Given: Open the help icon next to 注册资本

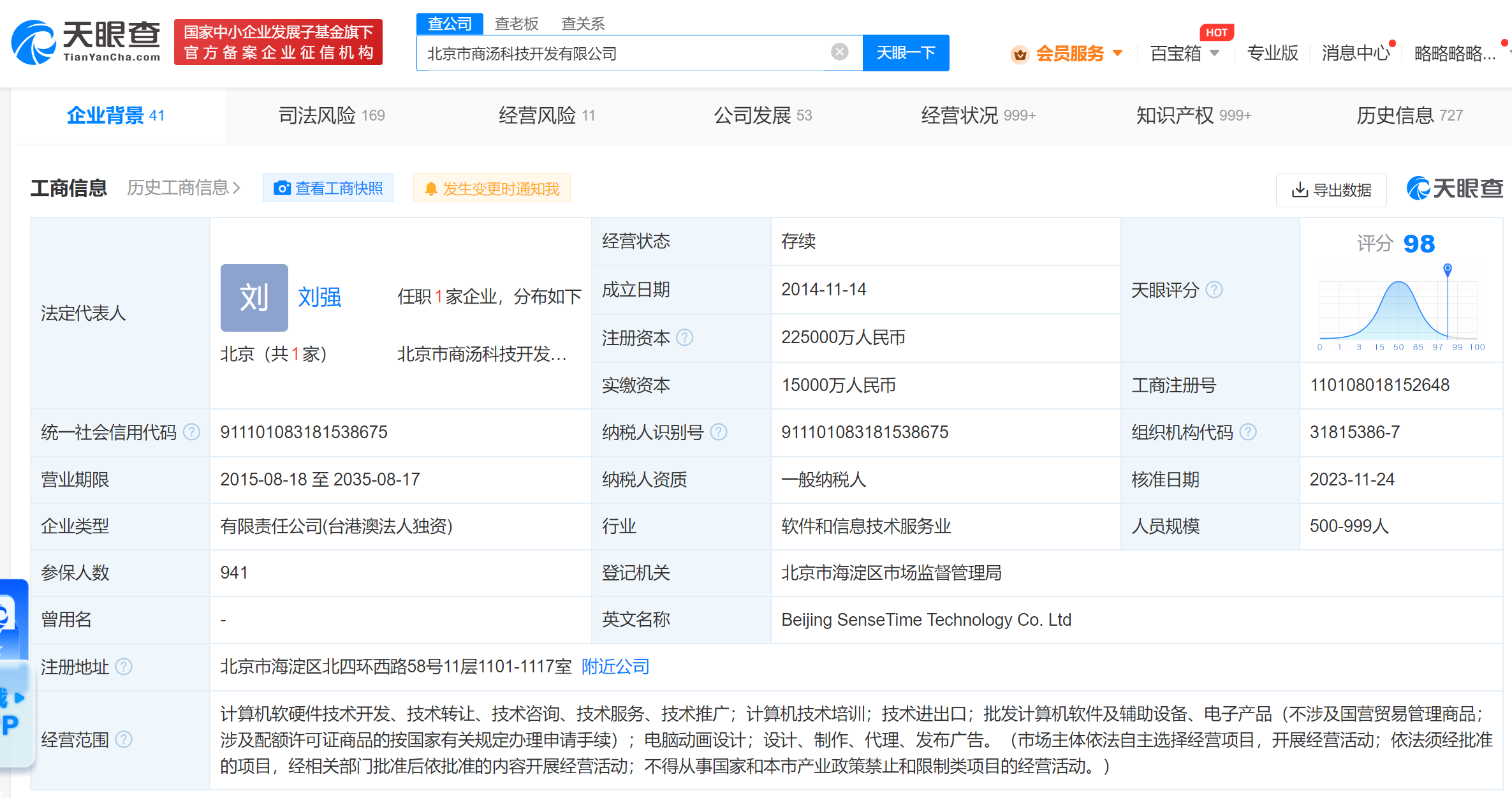Looking at the screenshot, I should (x=684, y=337).
